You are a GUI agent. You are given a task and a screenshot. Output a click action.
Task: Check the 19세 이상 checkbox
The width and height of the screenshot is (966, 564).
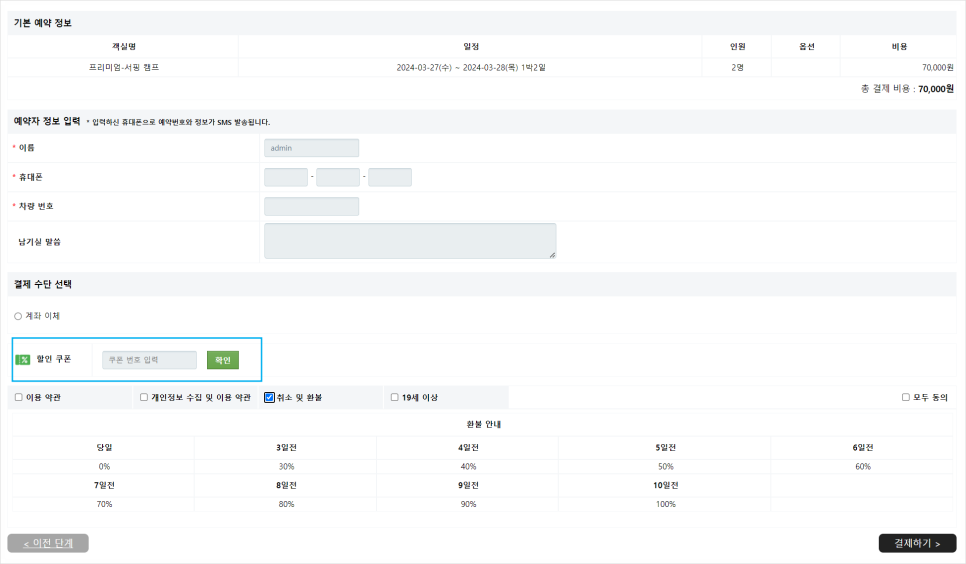pyautogui.click(x=394, y=398)
